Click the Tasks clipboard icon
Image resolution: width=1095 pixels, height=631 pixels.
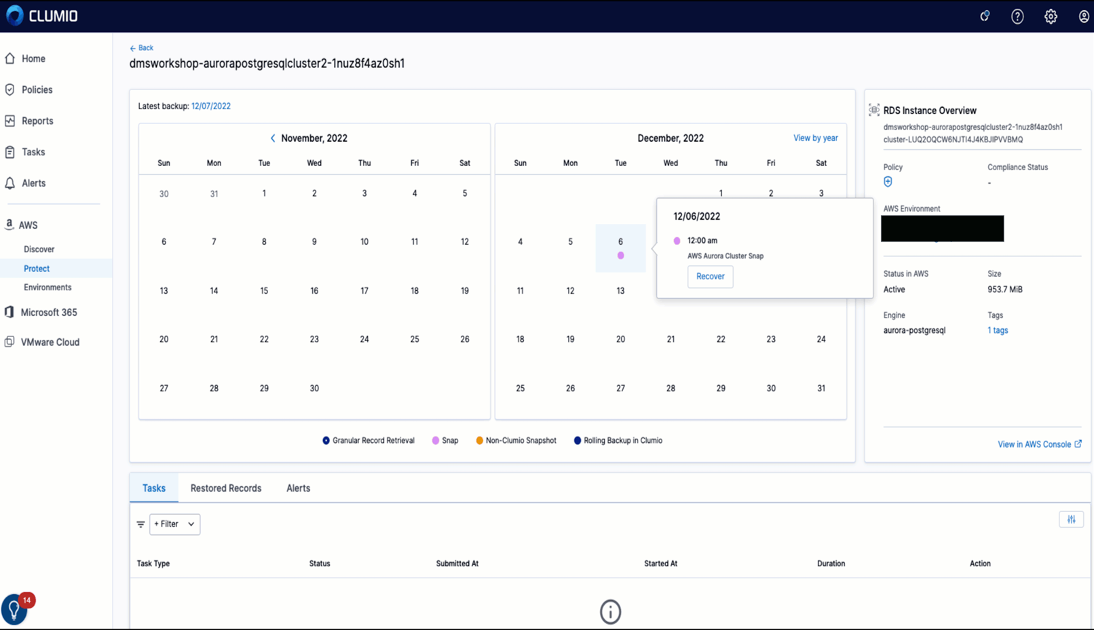click(x=10, y=151)
